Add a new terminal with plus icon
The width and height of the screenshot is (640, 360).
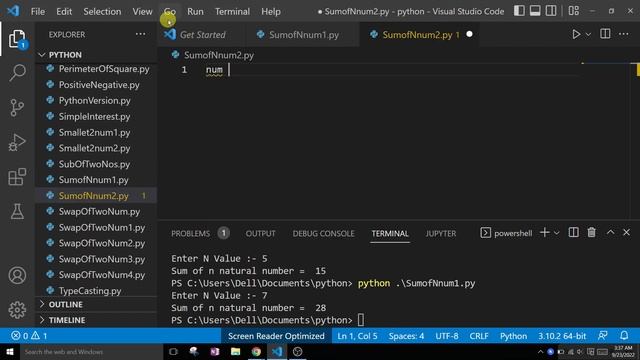click(544, 233)
